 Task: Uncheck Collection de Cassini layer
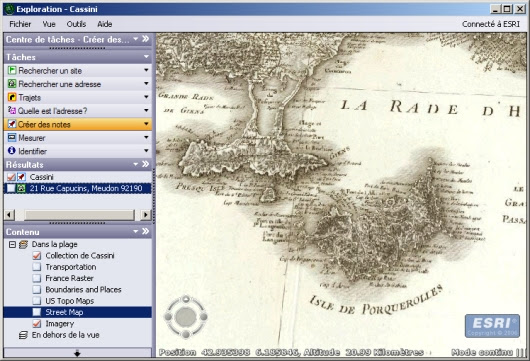click(37, 256)
